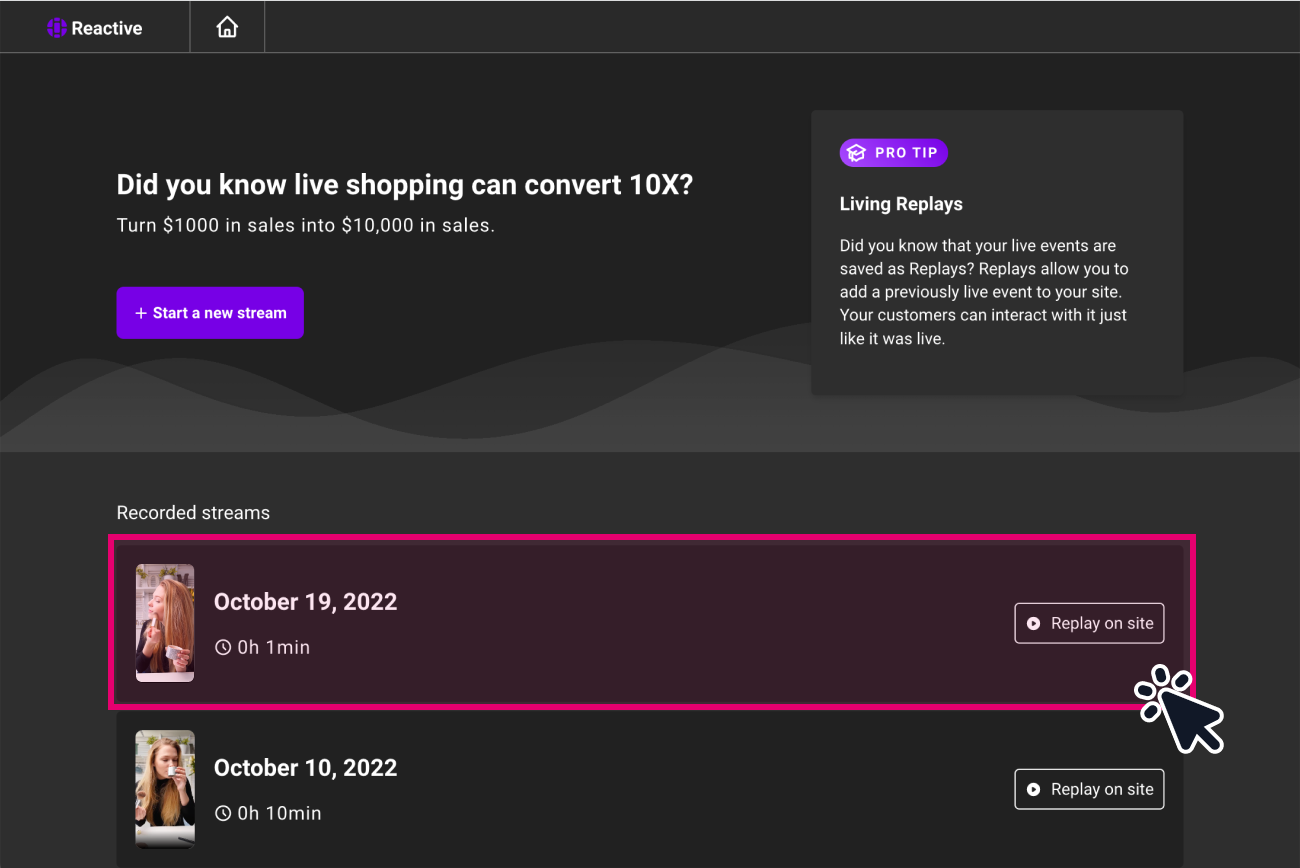The width and height of the screenshot is (1300, 868).
Task: Click the live shopping 10X headline
Action: (x=405, y=185)
